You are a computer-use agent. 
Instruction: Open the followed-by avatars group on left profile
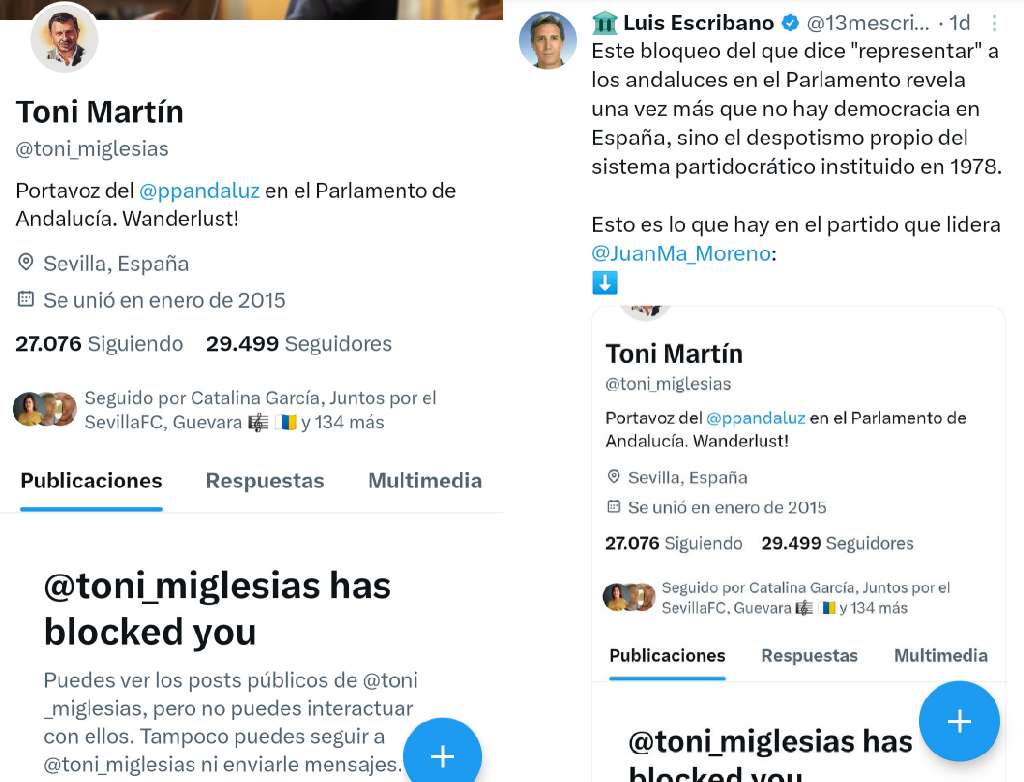click(x=45, y=410)
